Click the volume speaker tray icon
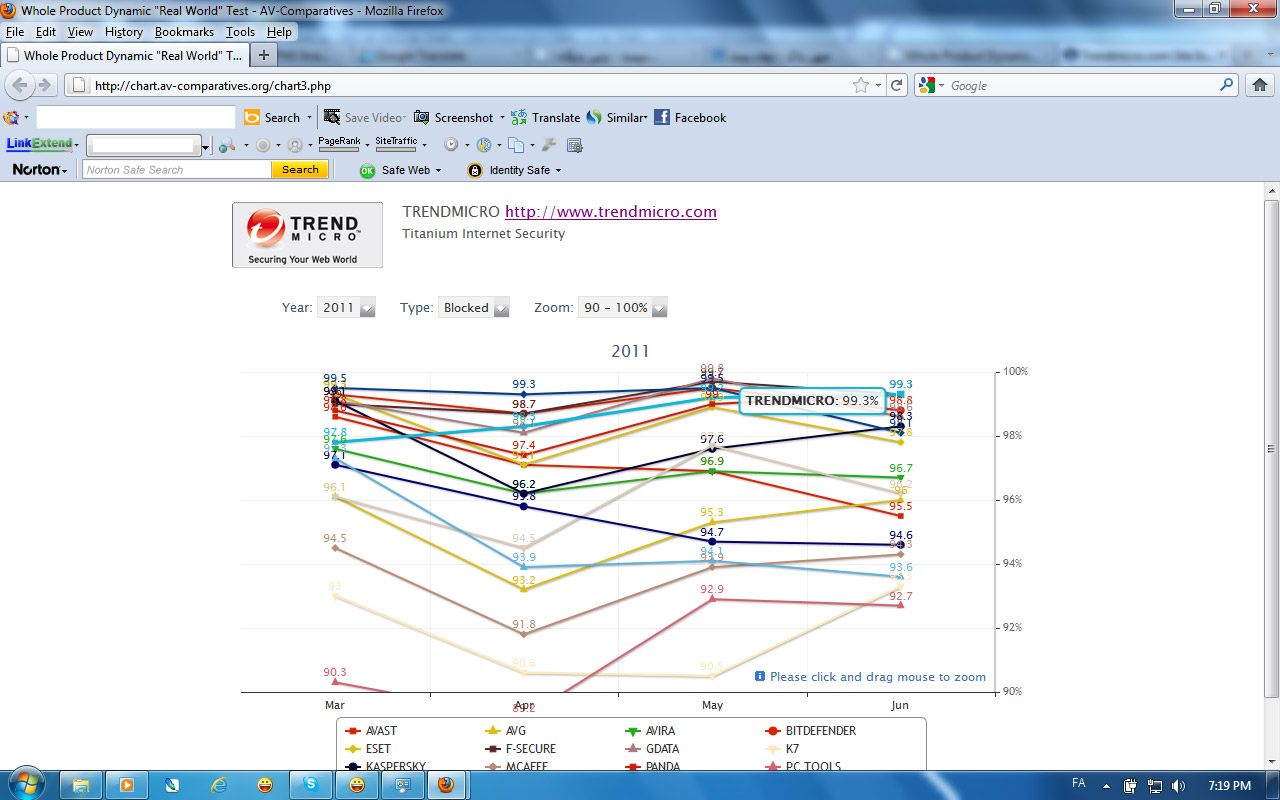Image resolution: width=1280 pixels, height=800 pixels. [1178, 786]
